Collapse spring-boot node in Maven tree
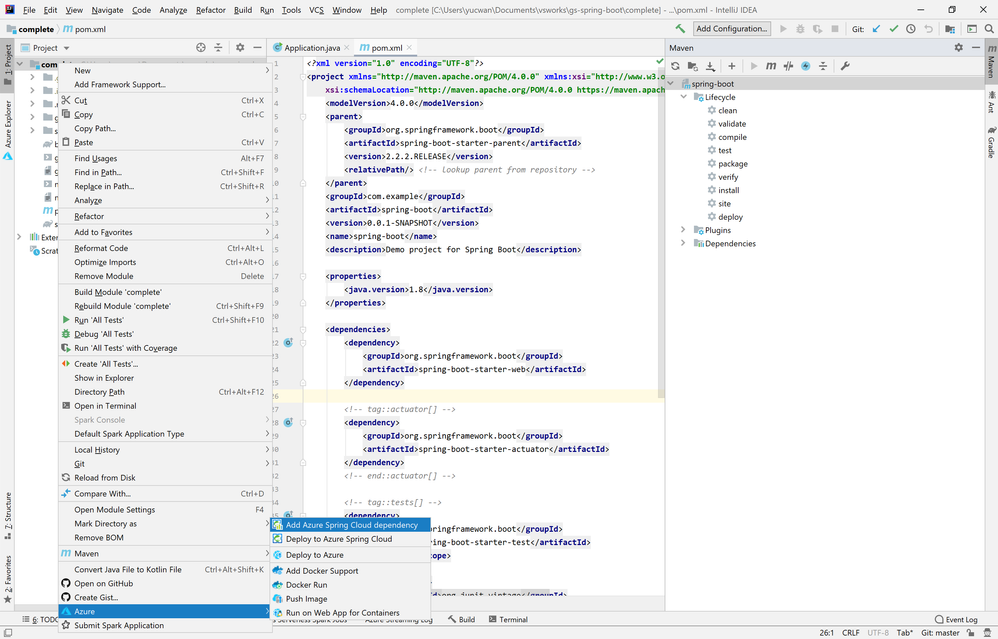Viewport: 998px width, 639px height. [670, 83]
